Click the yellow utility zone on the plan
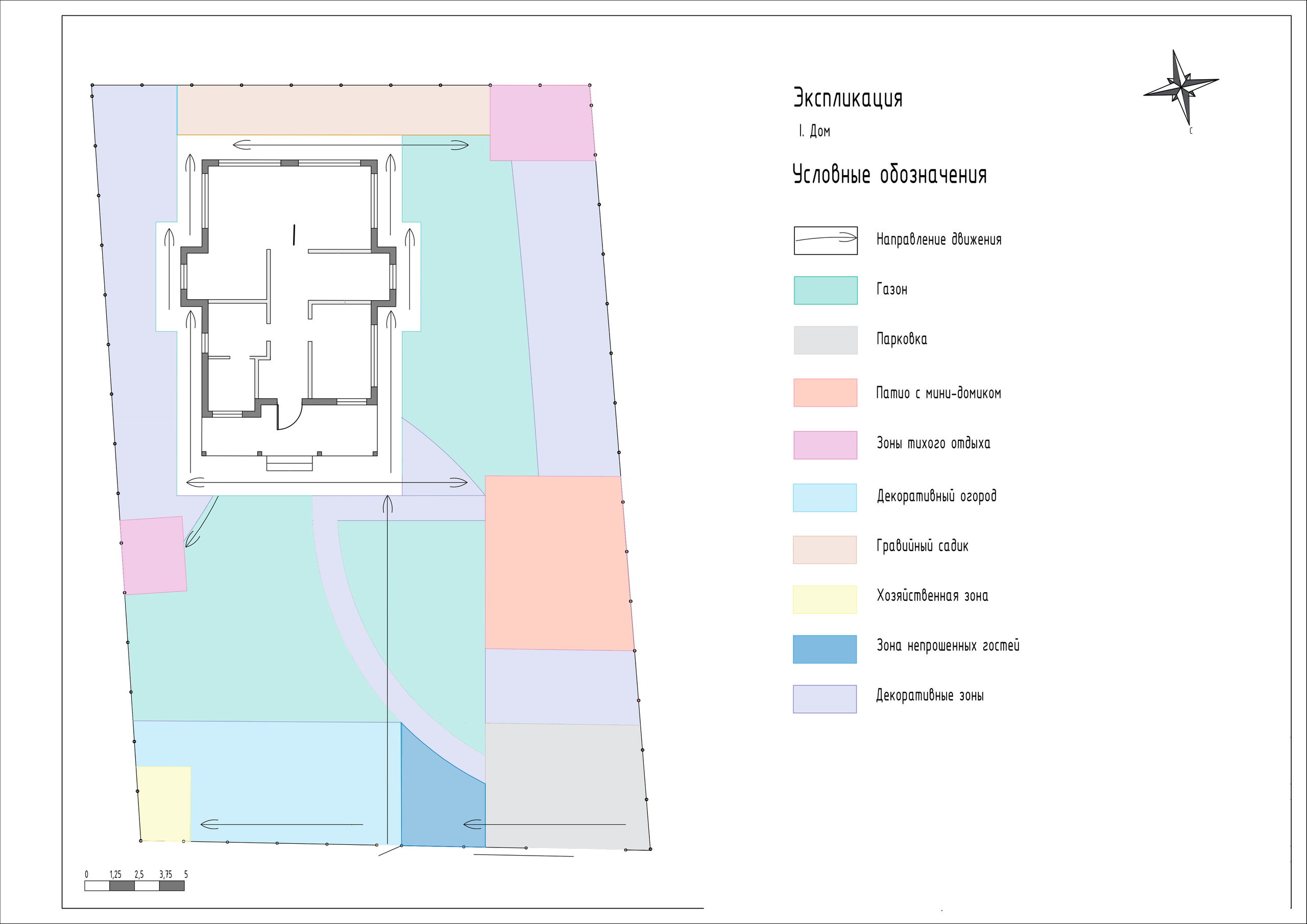 coord(164,804)
